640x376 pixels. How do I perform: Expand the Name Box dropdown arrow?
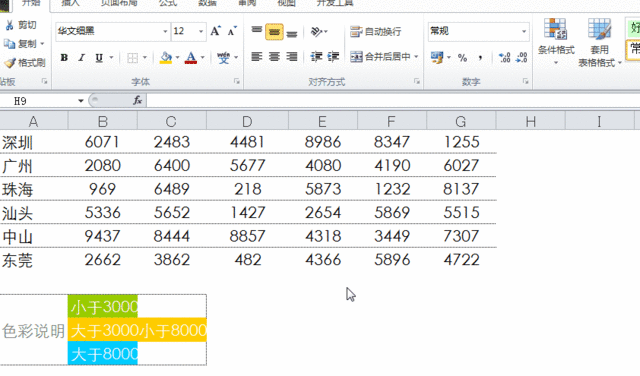[81, 101]
